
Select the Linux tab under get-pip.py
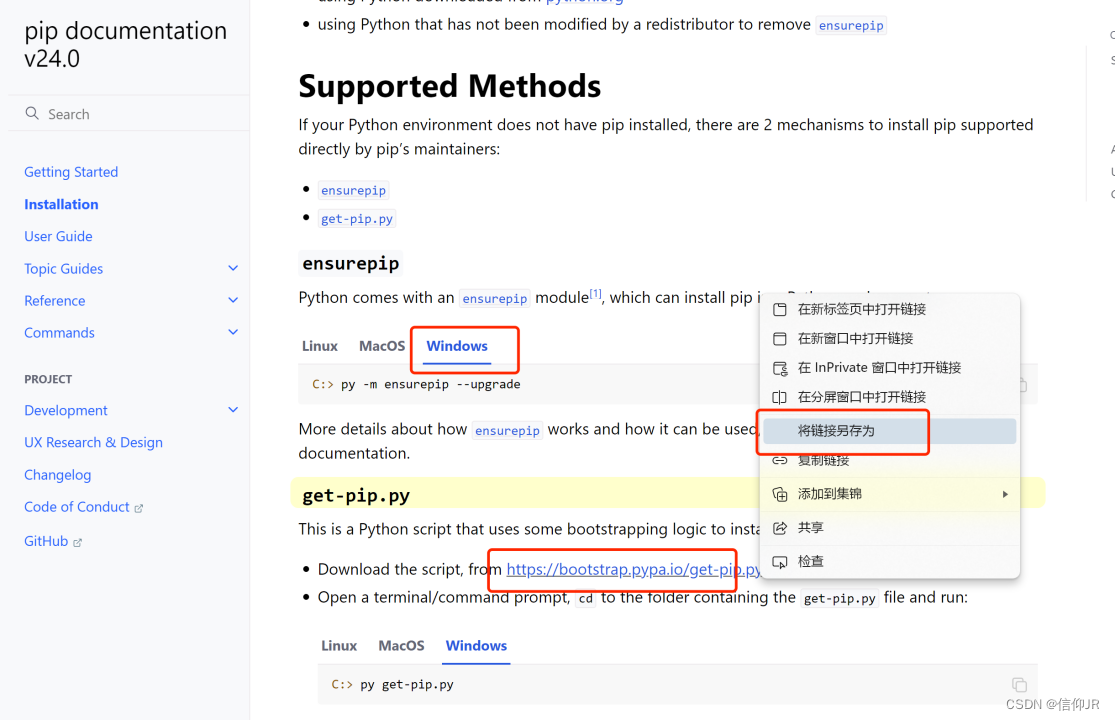pos(338,646)
